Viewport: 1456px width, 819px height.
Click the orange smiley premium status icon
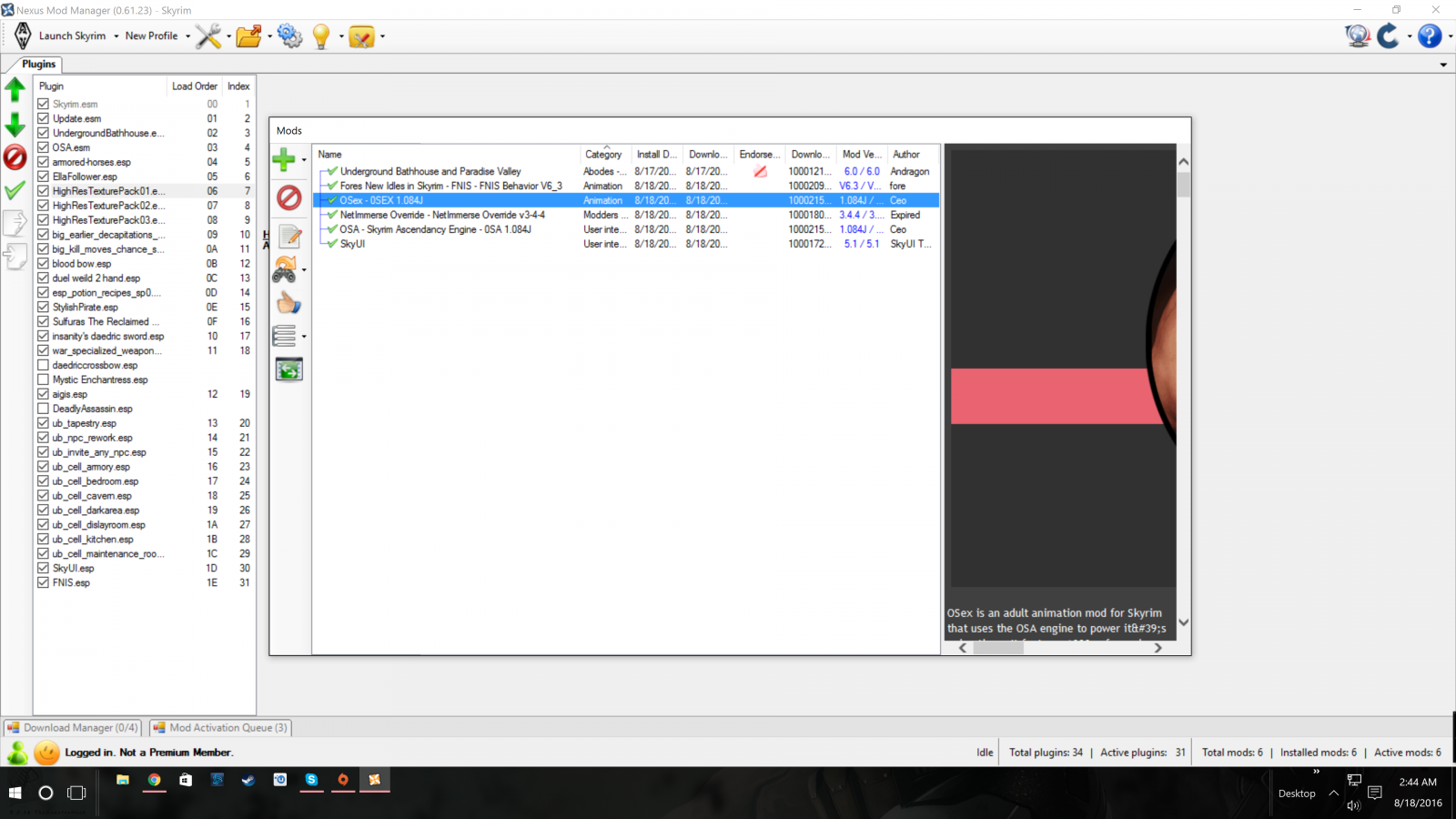(x=47, y=753)
